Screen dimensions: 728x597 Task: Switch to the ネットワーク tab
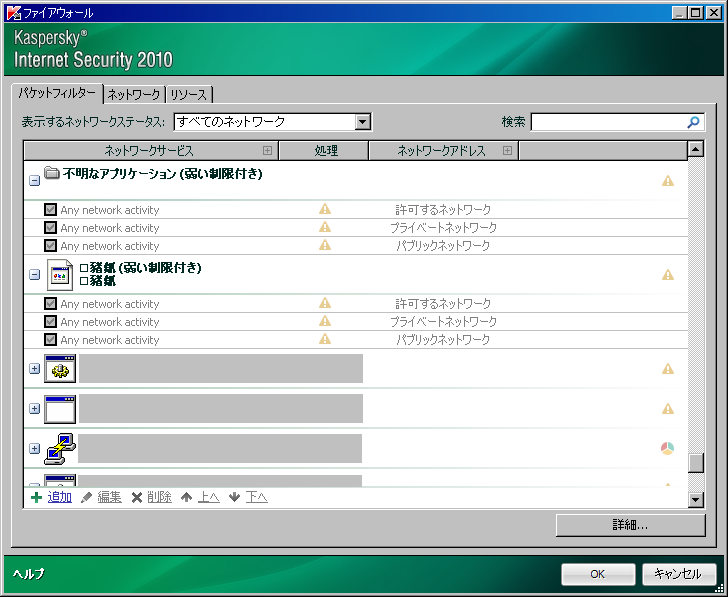click(134, 95)
